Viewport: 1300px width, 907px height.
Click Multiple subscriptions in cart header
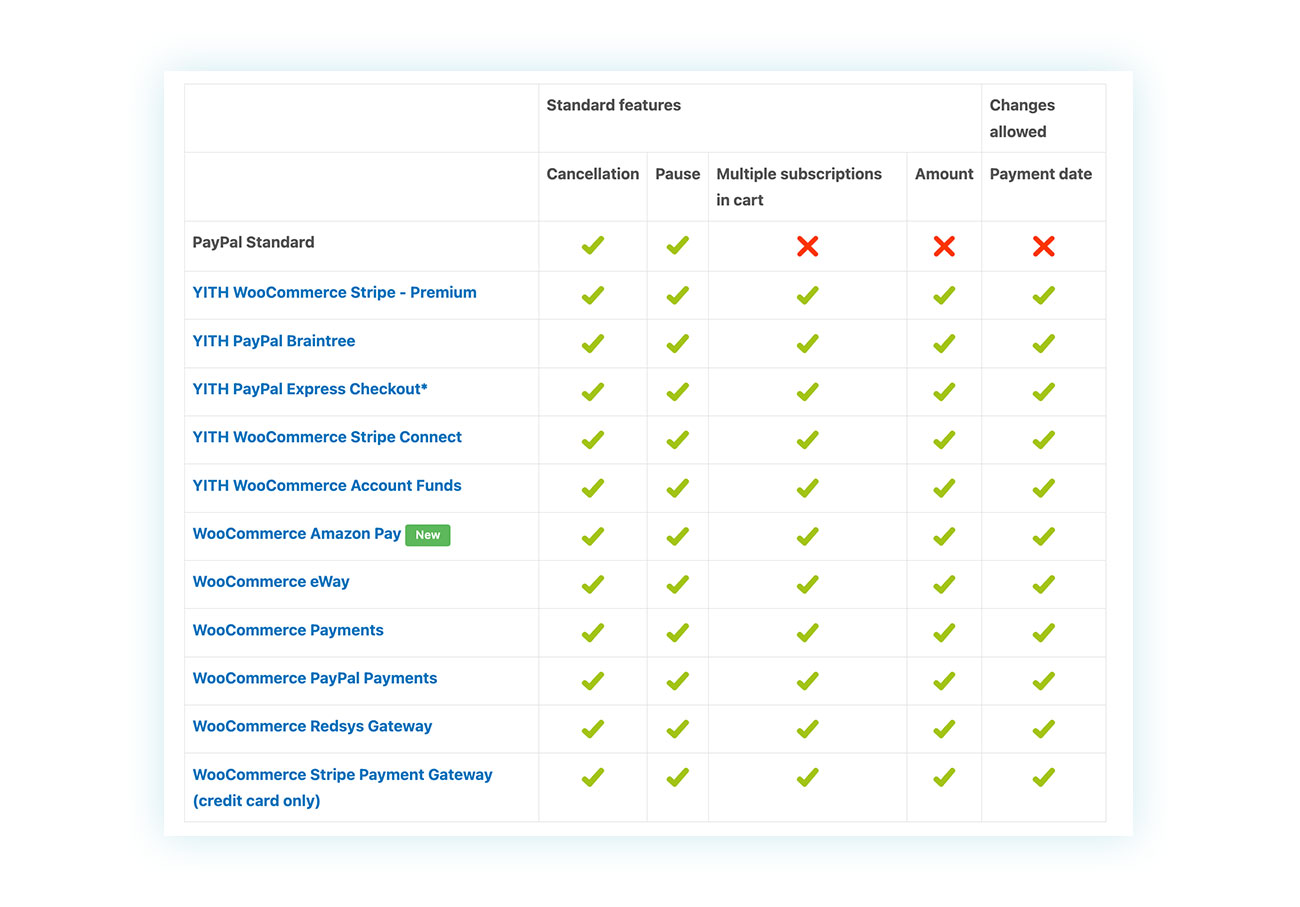pyautogui.click(x=799, y=187)
